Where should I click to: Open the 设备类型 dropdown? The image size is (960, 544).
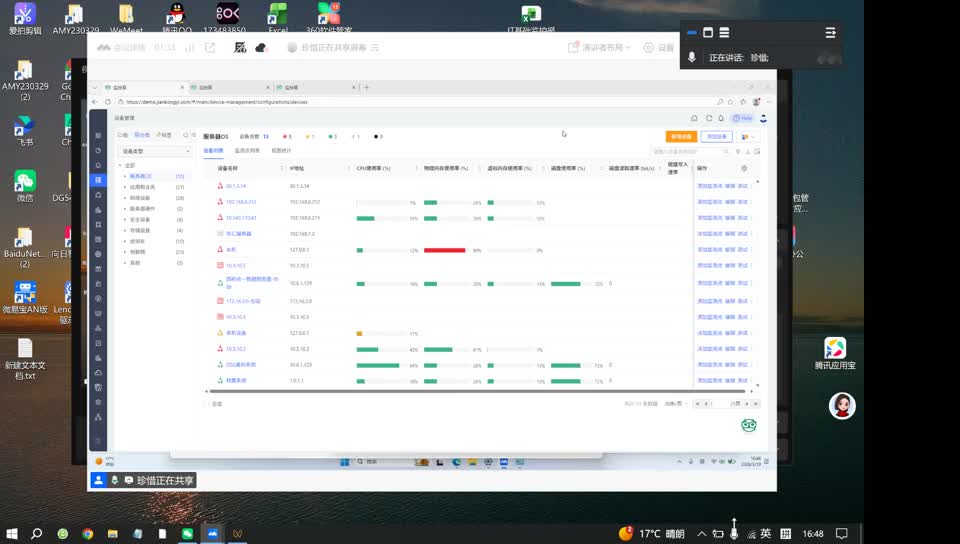(x=154, y=151)
